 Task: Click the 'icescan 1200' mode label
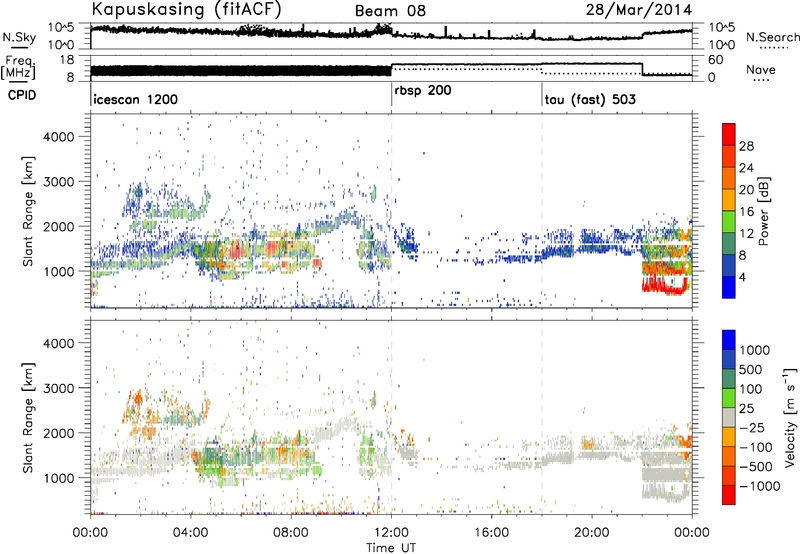point(136,99)
